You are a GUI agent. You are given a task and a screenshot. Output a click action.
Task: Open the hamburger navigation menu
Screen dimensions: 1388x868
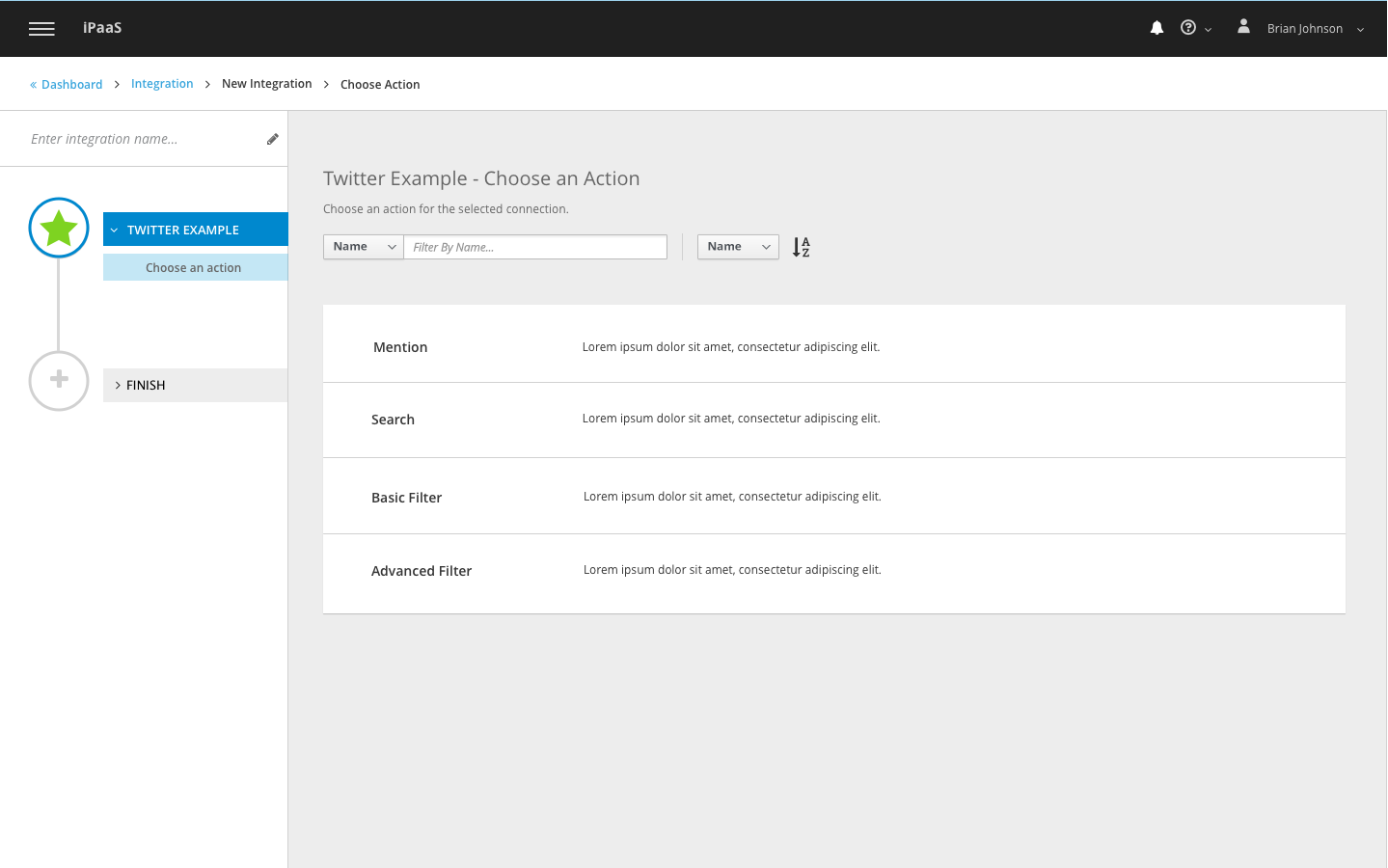pos(41,29)
